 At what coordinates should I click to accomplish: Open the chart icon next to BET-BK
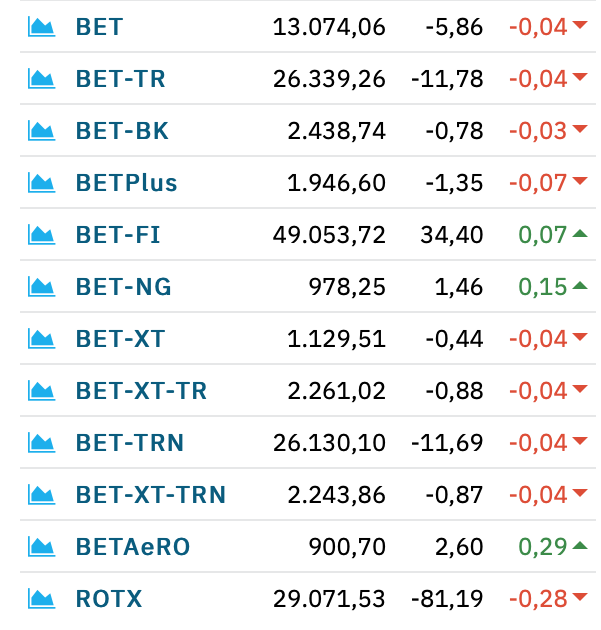point(41,131)
